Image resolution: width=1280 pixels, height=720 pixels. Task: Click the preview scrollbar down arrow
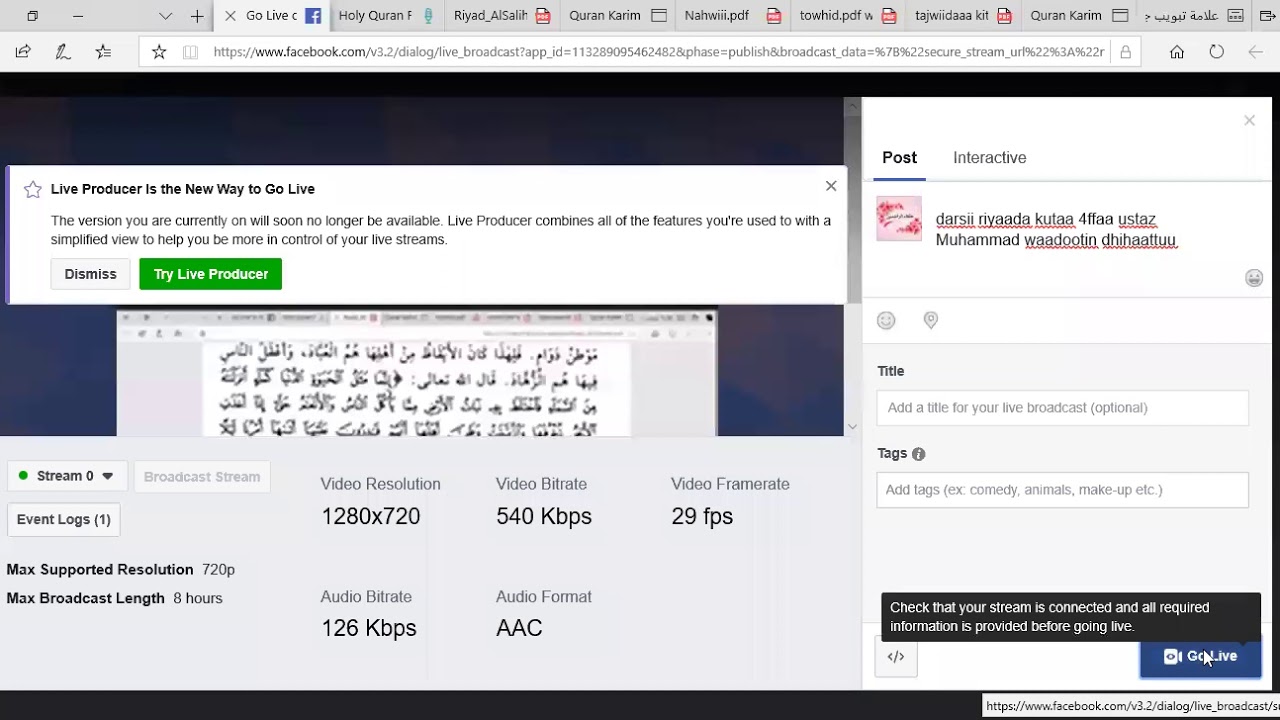(852, 427)
